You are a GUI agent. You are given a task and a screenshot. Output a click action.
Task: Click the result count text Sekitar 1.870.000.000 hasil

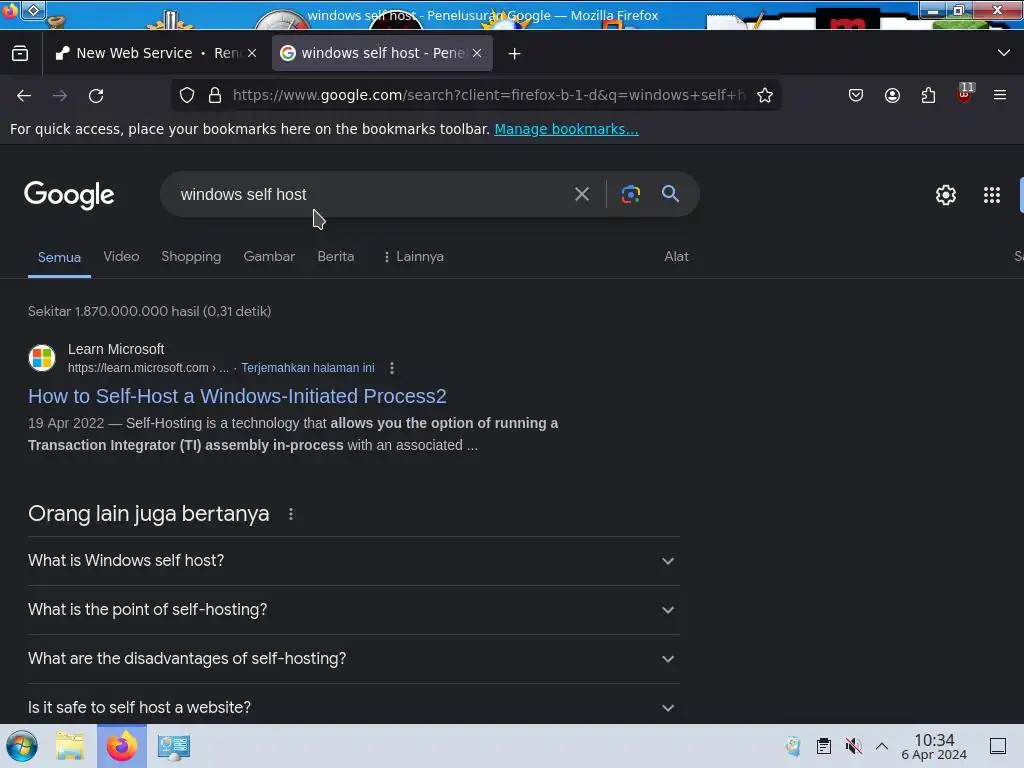(x=149, y=312)
